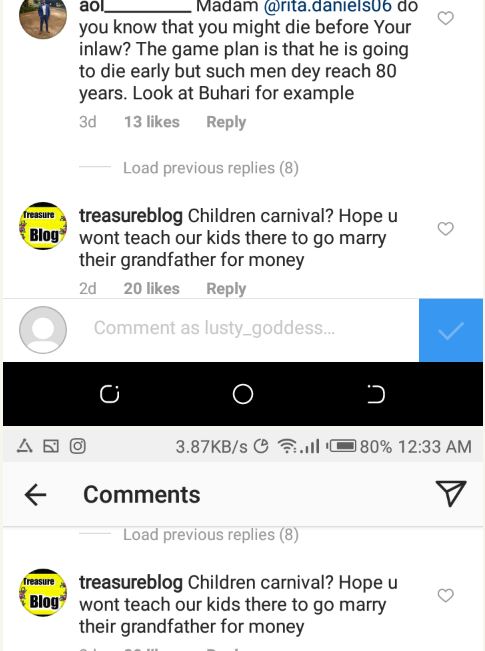The width and height of the screenshot is (485, 651).
Task: Open the Instagram notification icon in status bar
Action: [78, 446]
